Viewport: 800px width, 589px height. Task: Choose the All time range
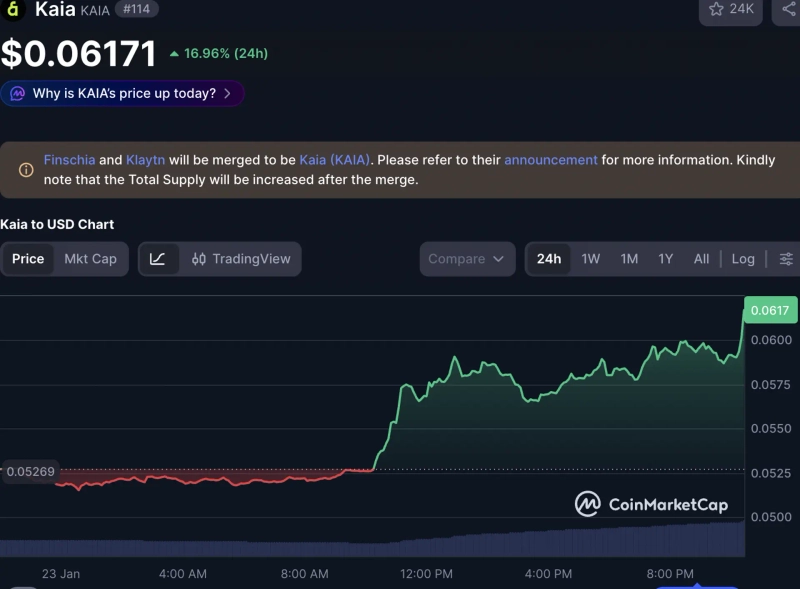click(701, 259)
